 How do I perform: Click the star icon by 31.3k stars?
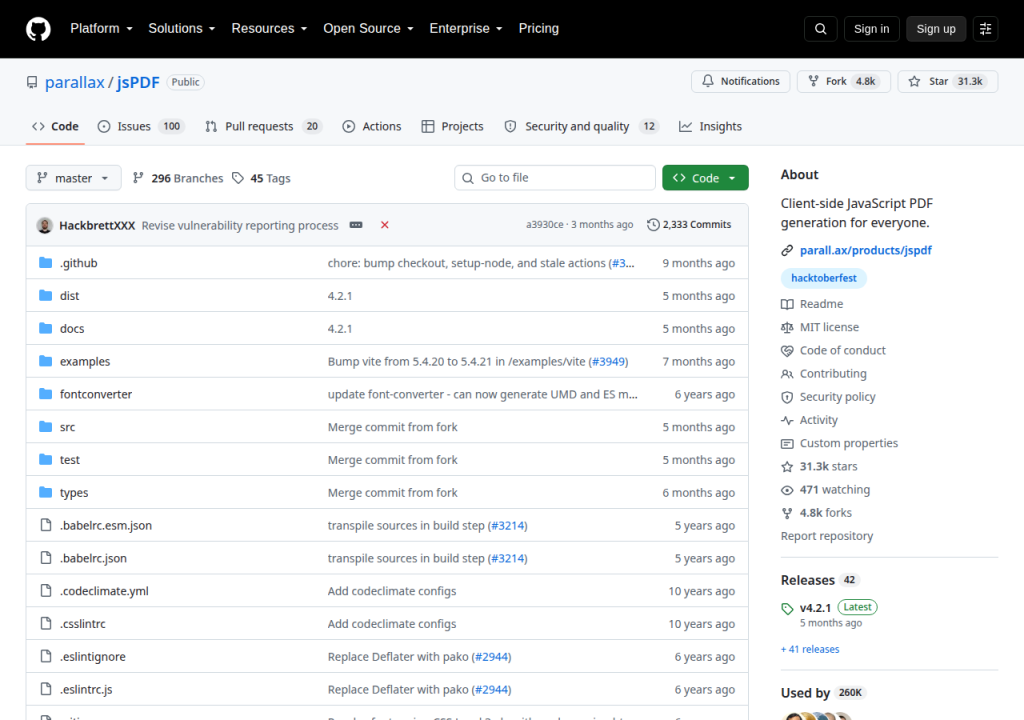click(x=787, y=466)
